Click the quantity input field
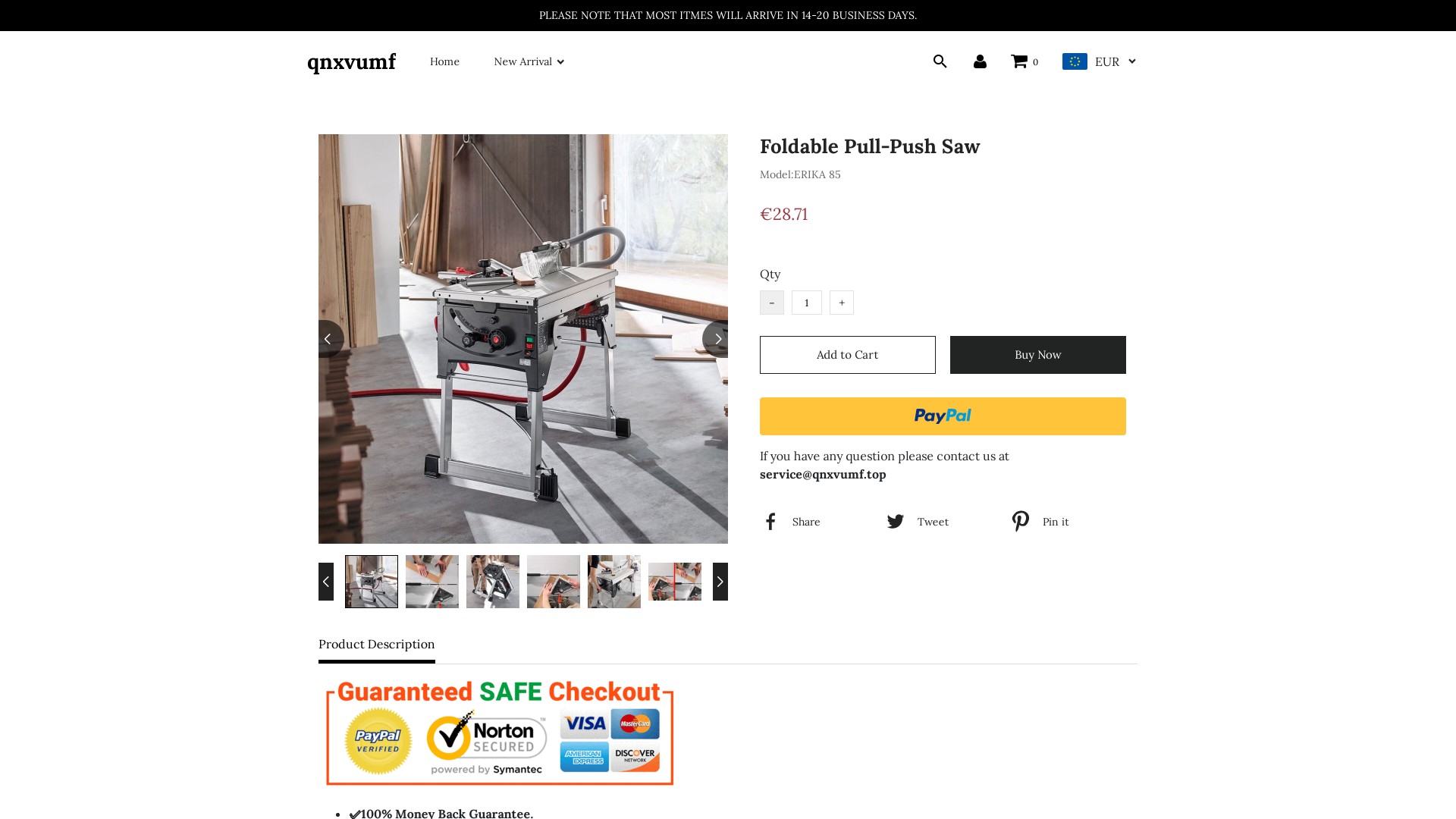 click(807, 303)
